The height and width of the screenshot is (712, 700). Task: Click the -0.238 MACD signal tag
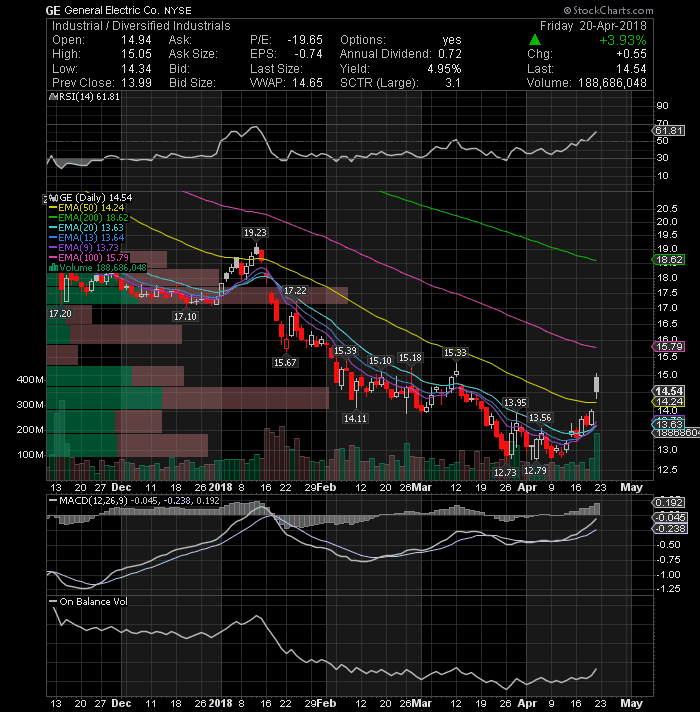click(x=670, y=529)
